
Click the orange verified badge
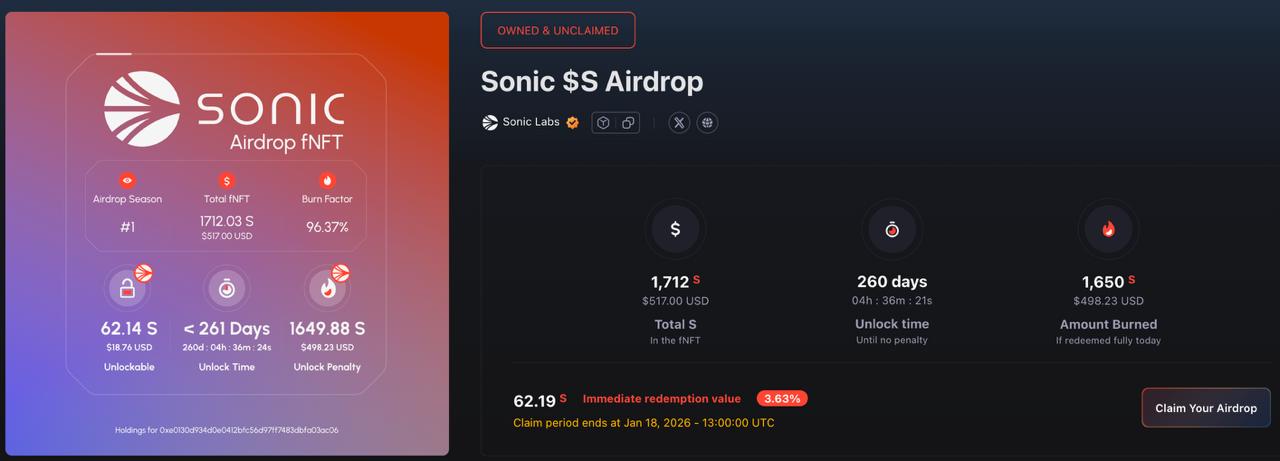click(x=573, y=123)
